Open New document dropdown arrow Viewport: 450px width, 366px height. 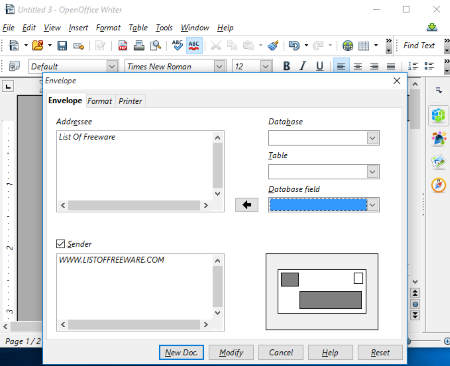[26, 45]
